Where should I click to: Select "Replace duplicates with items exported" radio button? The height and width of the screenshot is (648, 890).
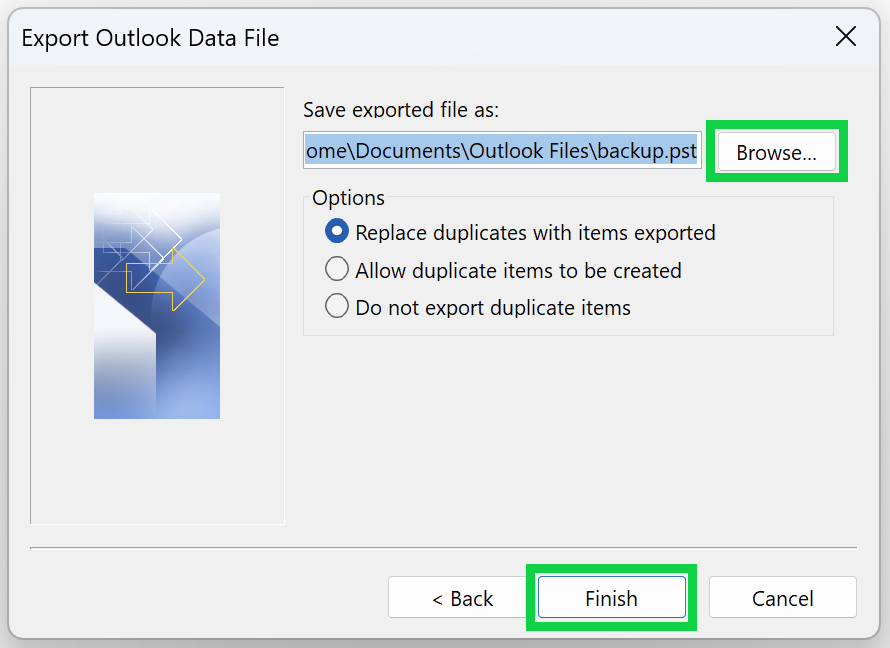337,232
